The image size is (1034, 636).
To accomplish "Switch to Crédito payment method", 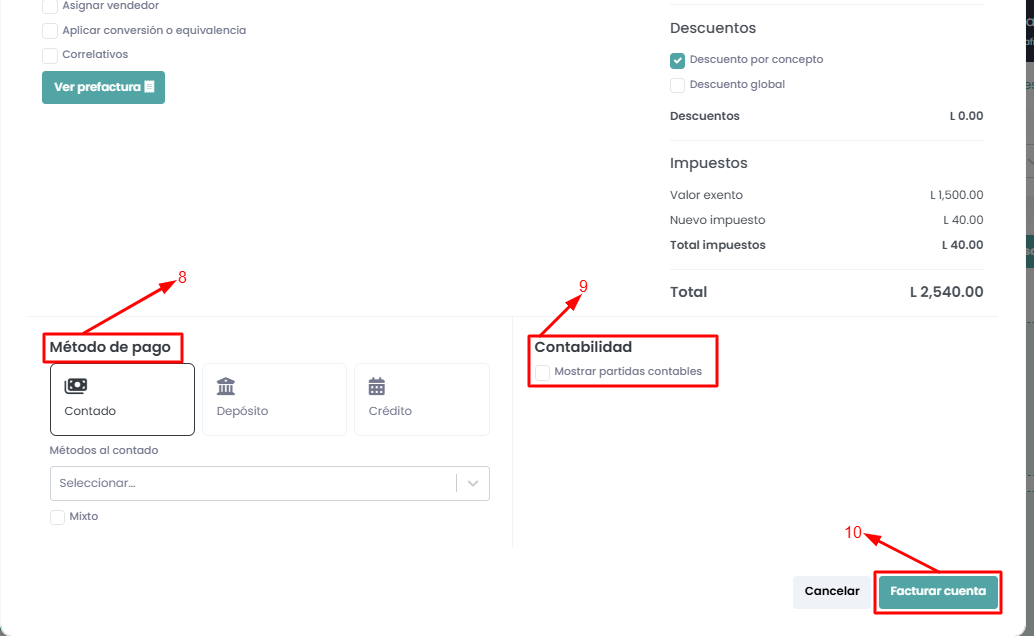I will point(421,399).
